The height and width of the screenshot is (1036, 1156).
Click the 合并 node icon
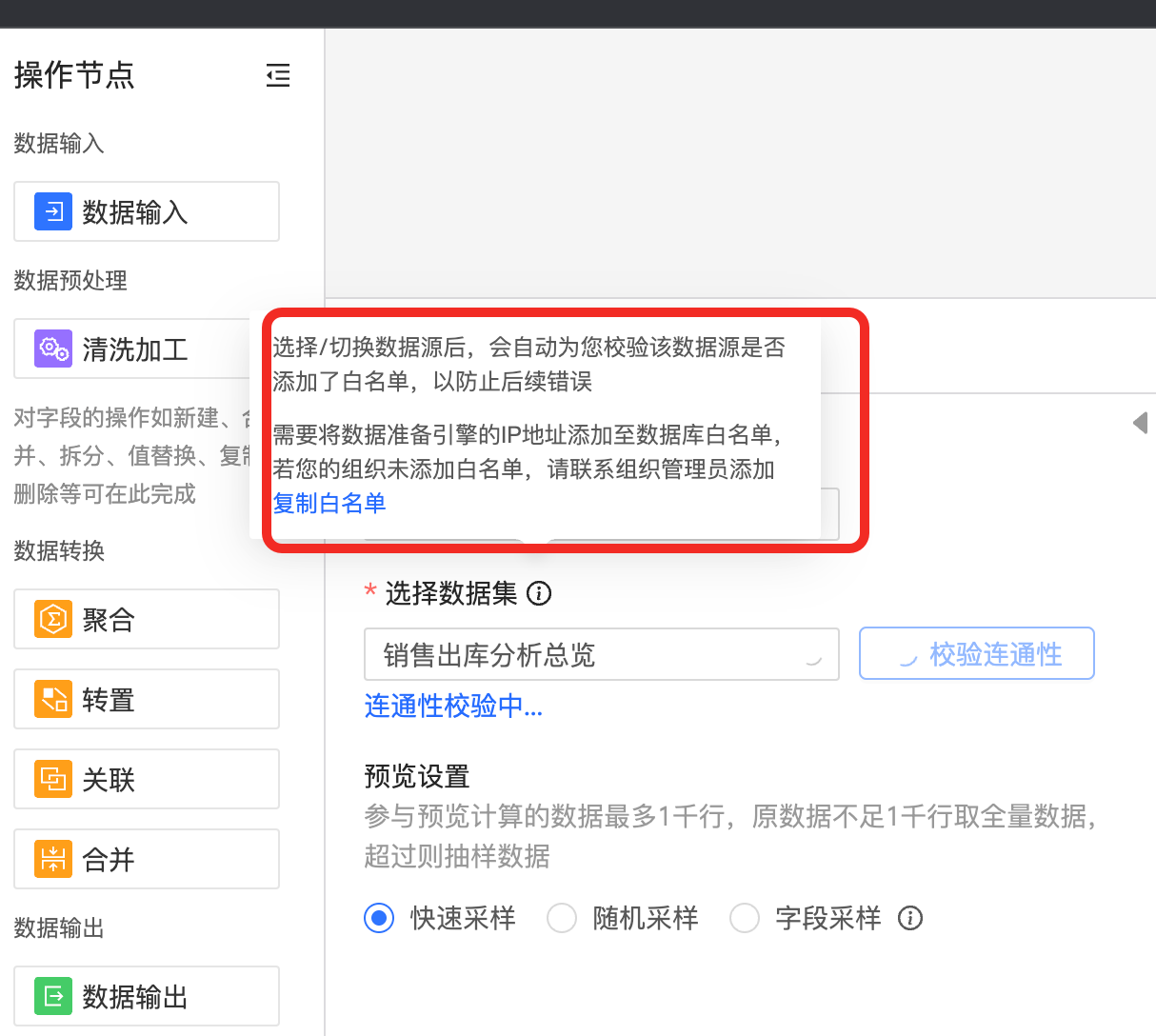(x=53, y=860)
